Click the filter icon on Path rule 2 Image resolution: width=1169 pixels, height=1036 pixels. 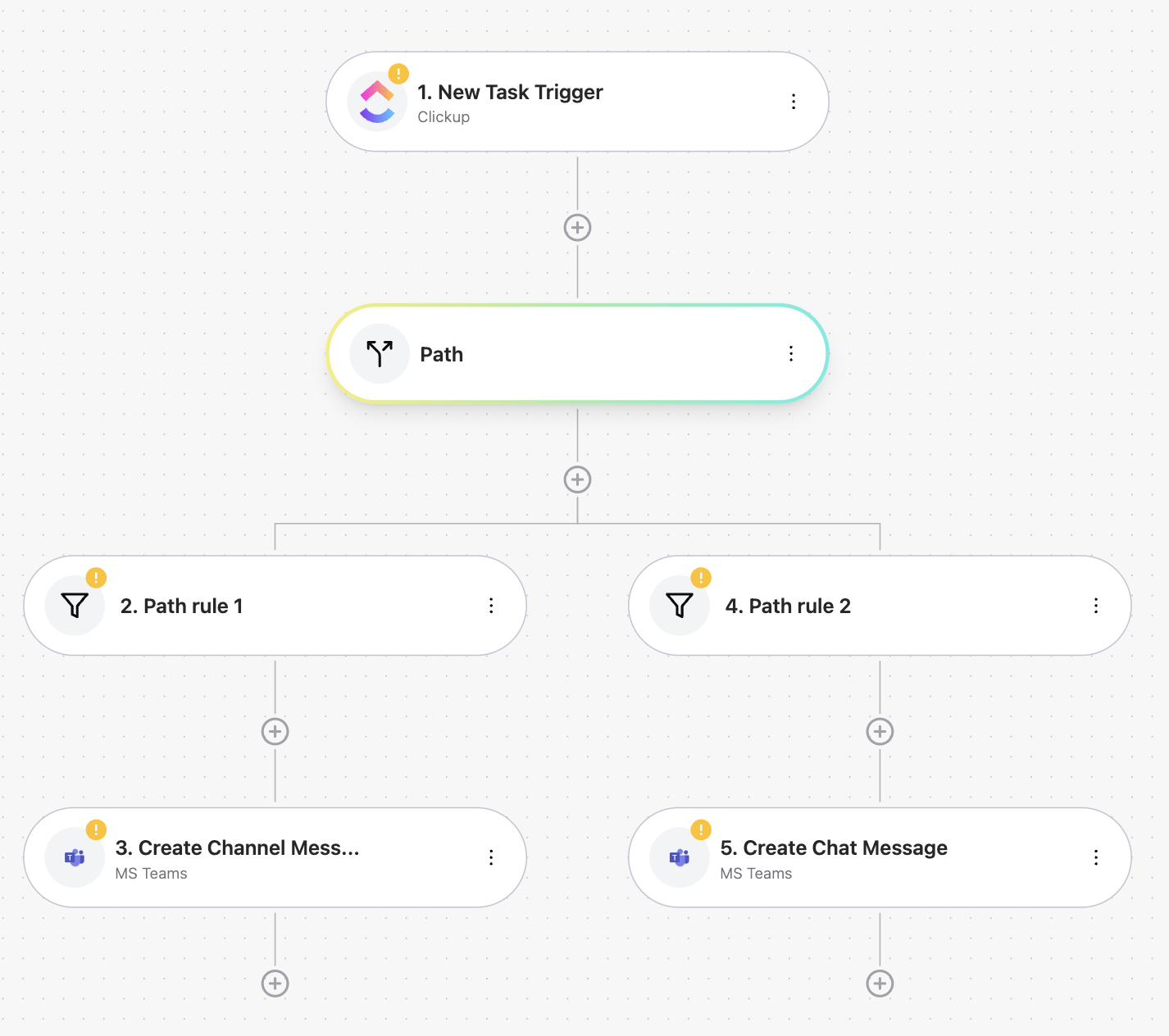(x=678, y=606)
